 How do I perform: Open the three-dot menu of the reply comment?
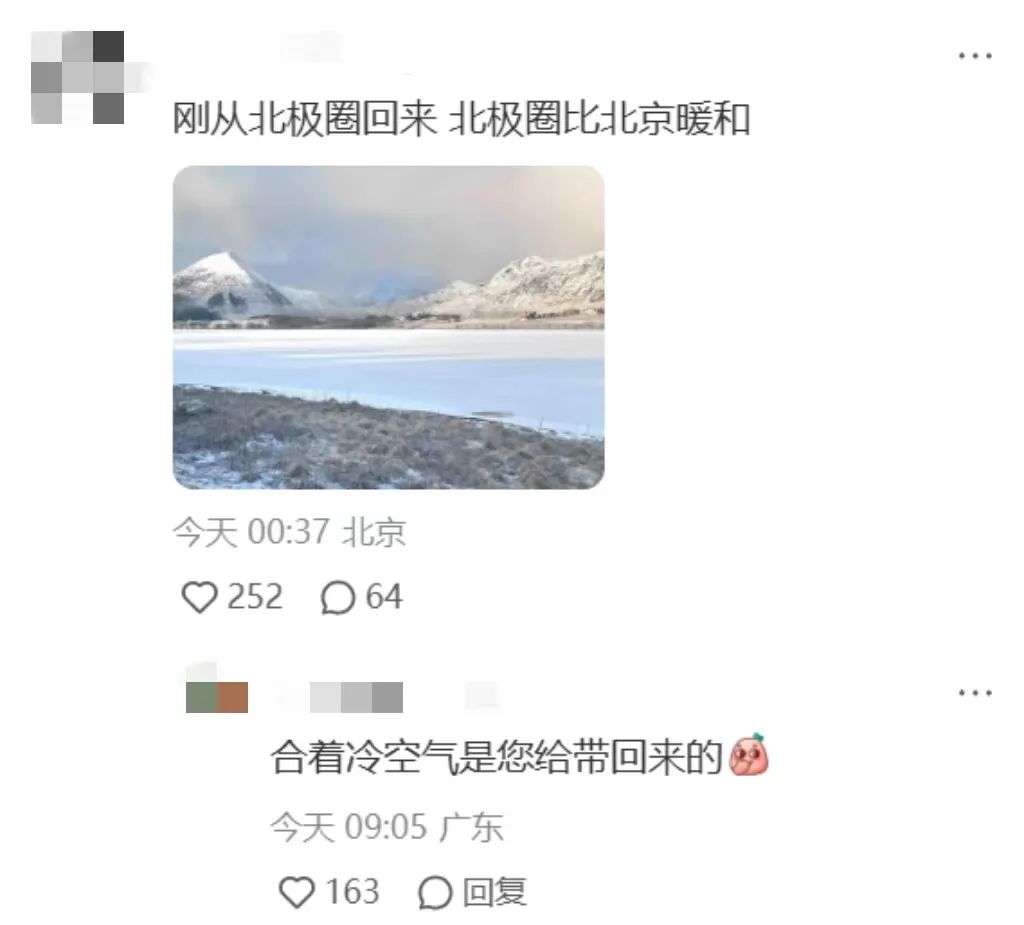(975, 692)
